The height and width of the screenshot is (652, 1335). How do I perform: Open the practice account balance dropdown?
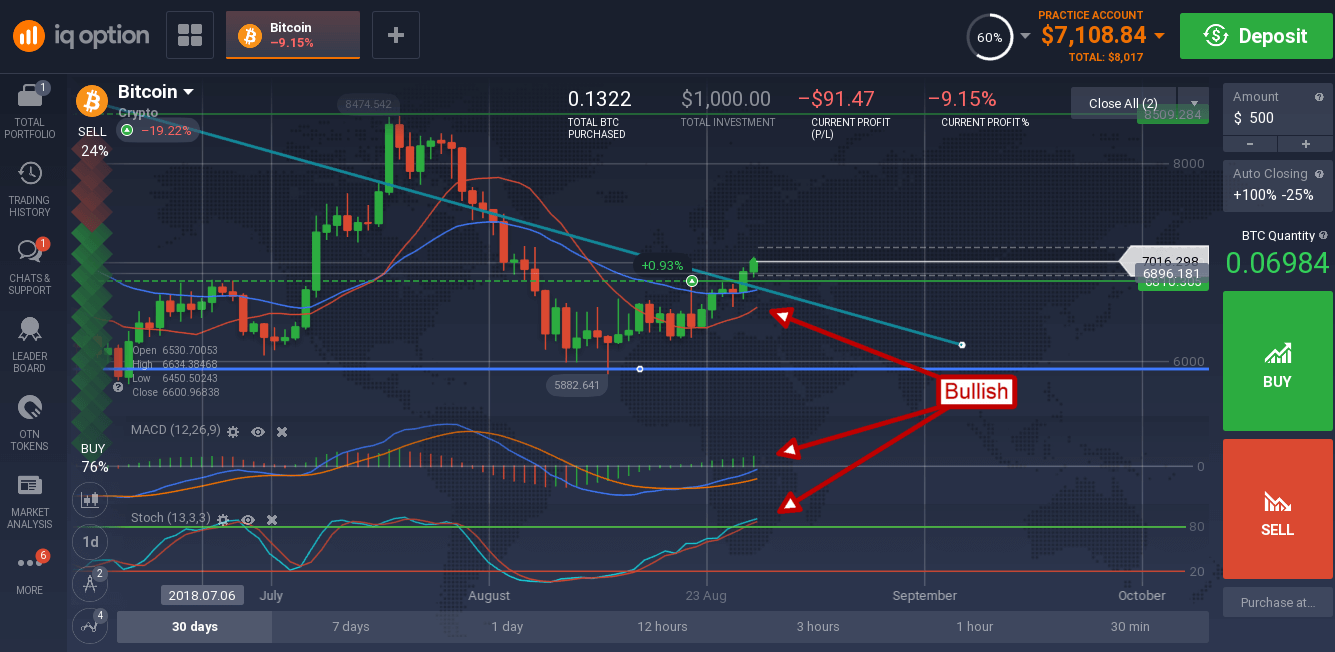click(1159, 36)
